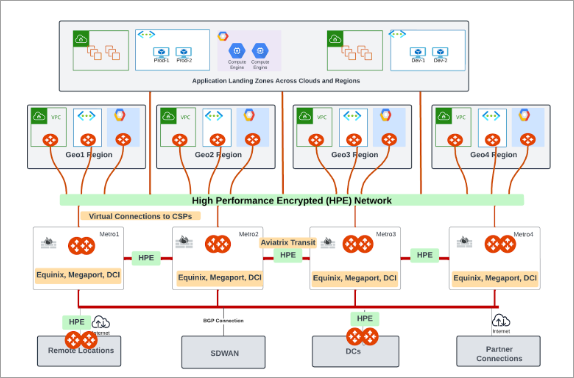Select the Aviatrix Transit label
This screenshot has height=378, width=574.
(288, 243)
